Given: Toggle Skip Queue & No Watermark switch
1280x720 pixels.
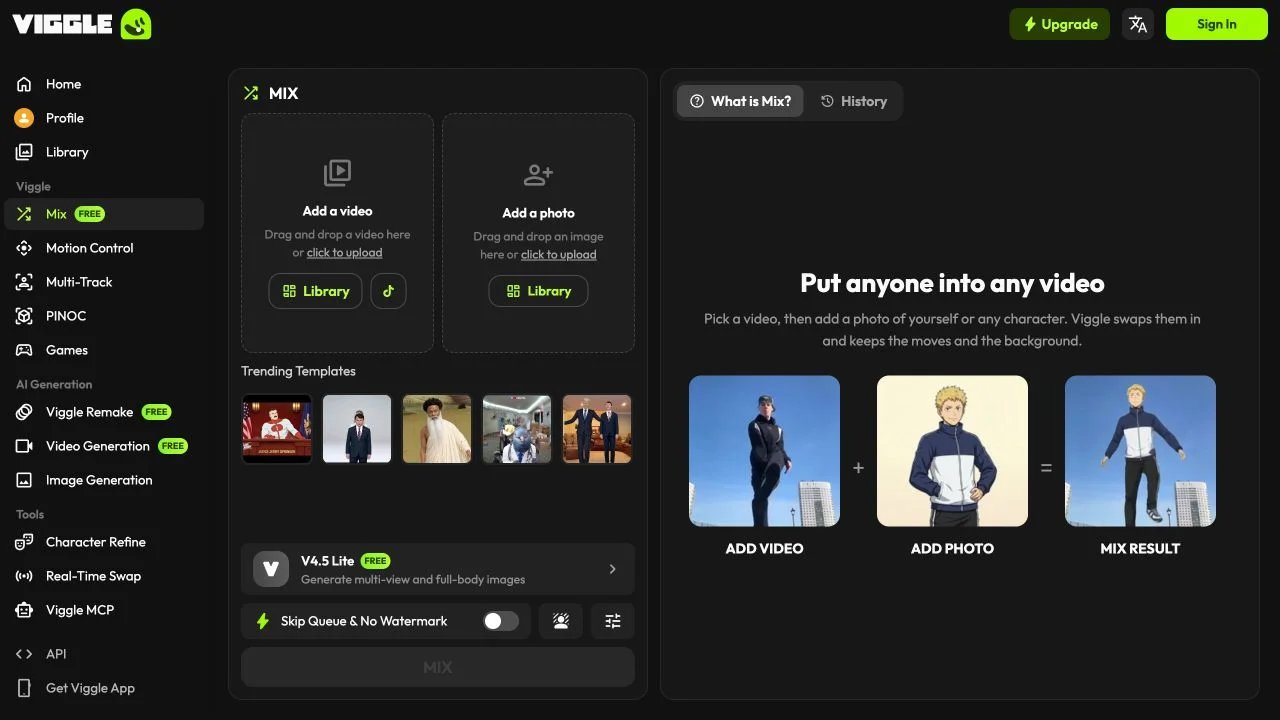Looking at the screenshot, I should coord(501,621).
